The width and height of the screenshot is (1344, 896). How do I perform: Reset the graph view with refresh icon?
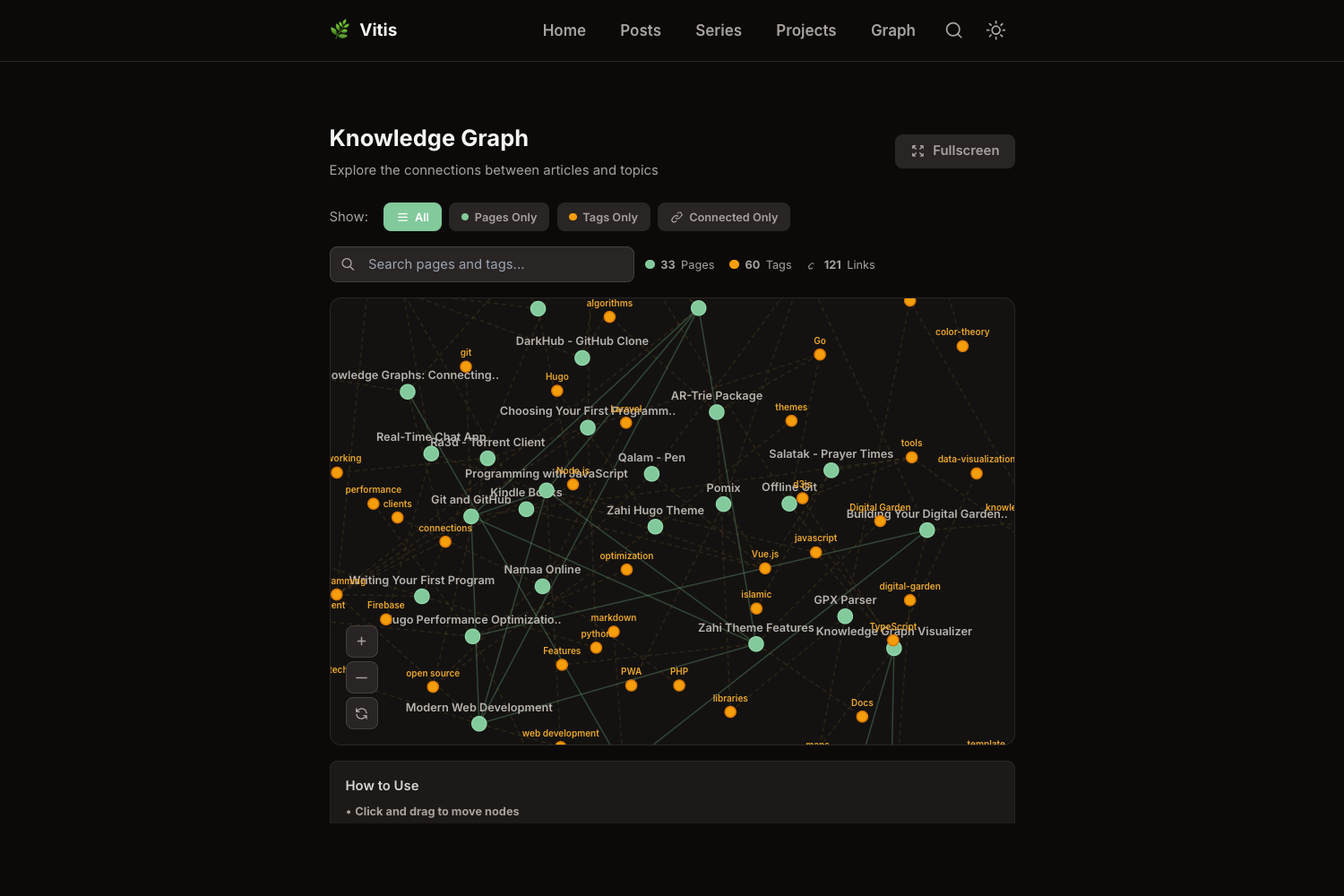[x=362, y=713]
